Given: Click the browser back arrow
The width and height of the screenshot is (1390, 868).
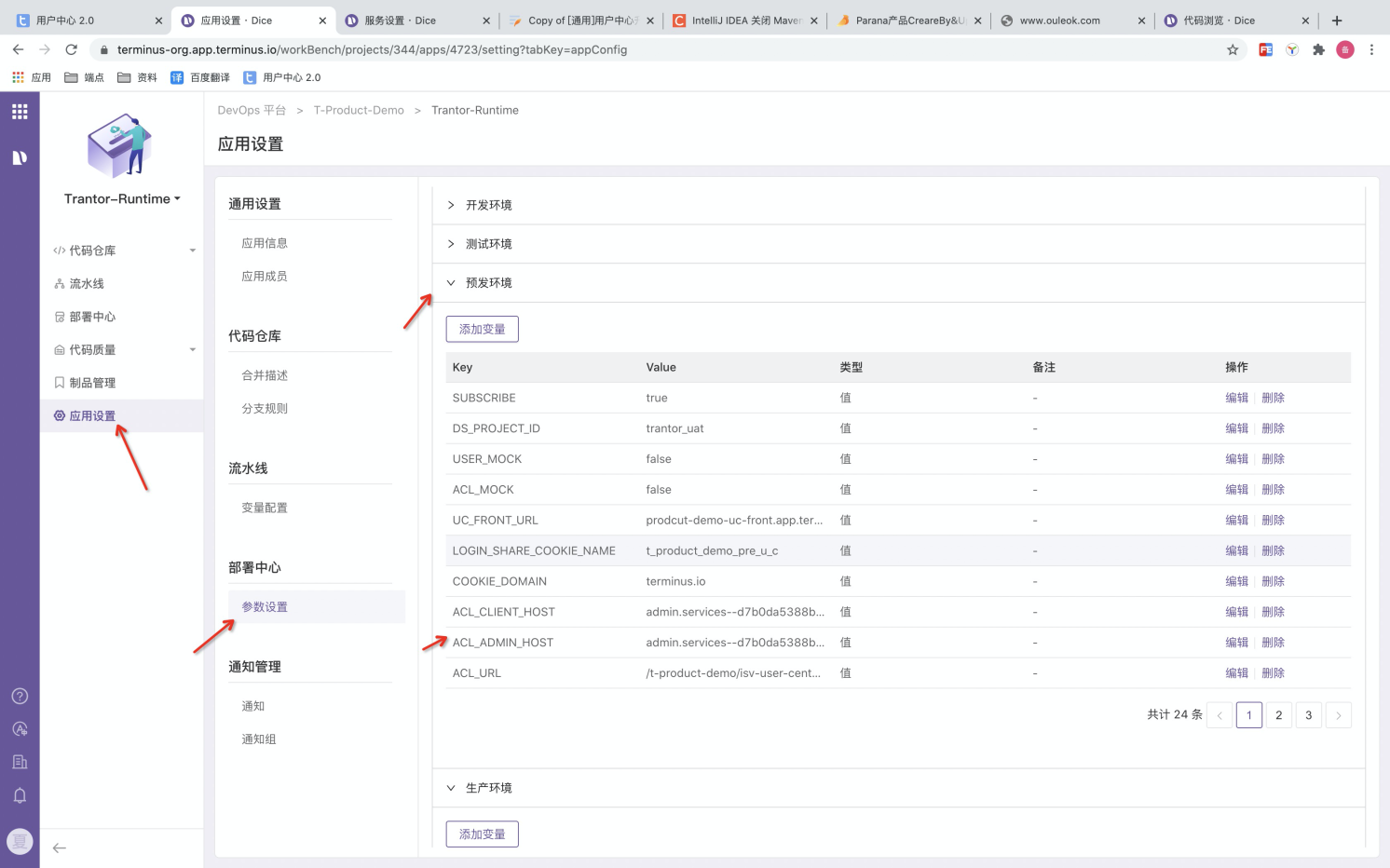Looking at the screenshot, I should (x=18, y=49).
